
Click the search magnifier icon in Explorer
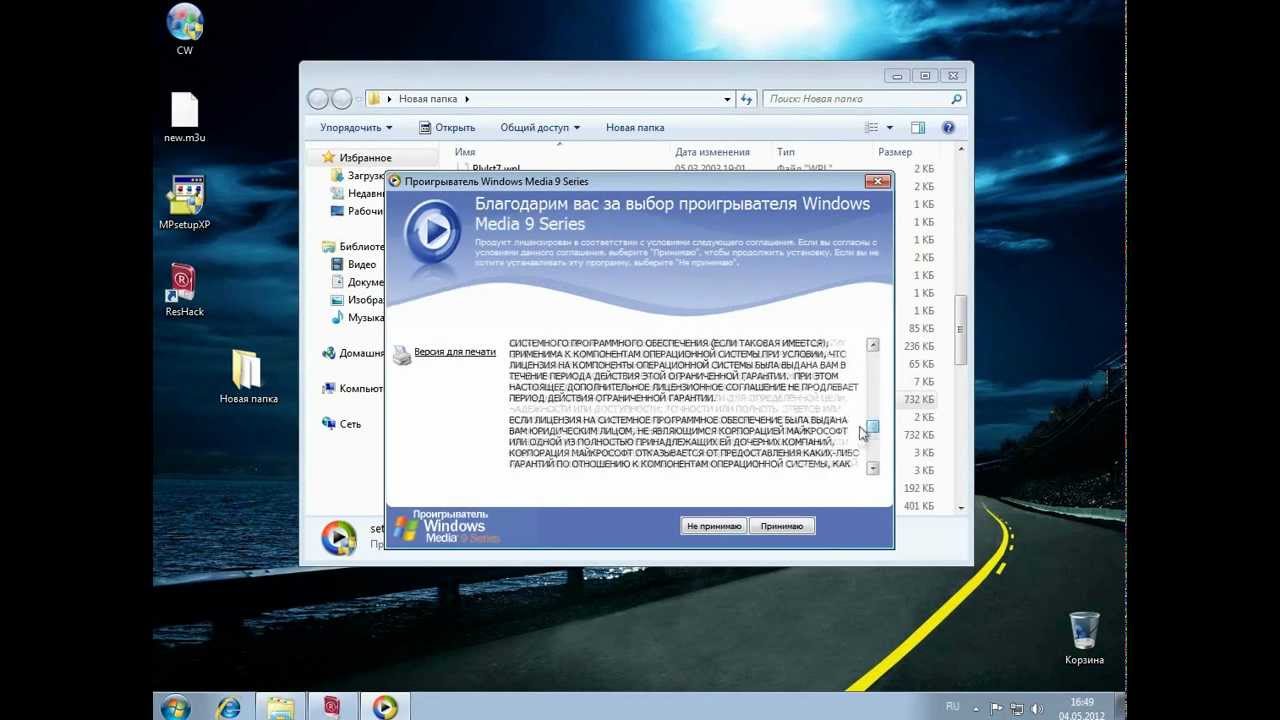click(x=956, y=99)
